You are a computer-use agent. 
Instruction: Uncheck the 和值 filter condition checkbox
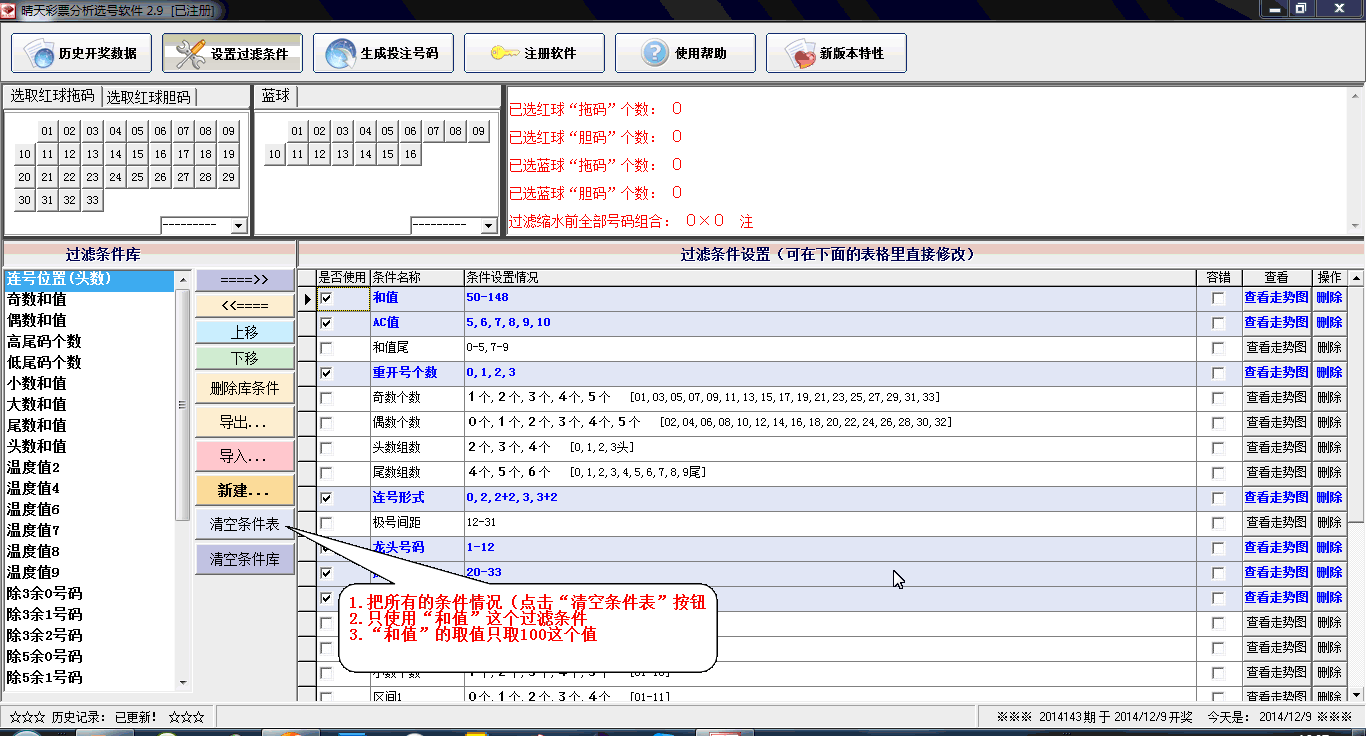pyautogui.click(x=326, y=298)
